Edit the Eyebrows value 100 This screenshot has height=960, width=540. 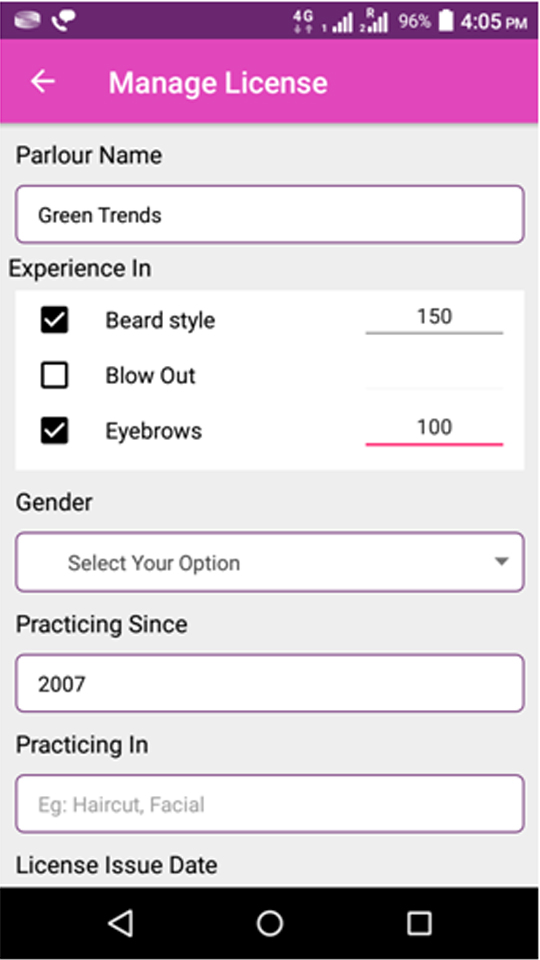click(x=434, y=429)
